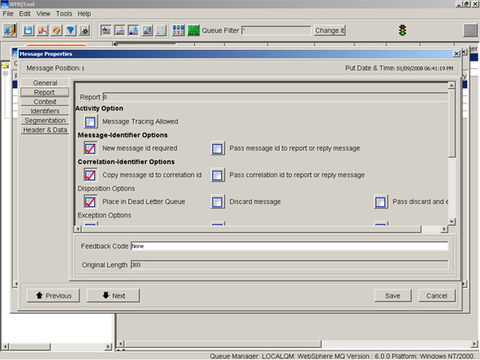Check the Discard message option
Image resolution: width=480 pixels, height=360 pixels.
click(217, 202)
